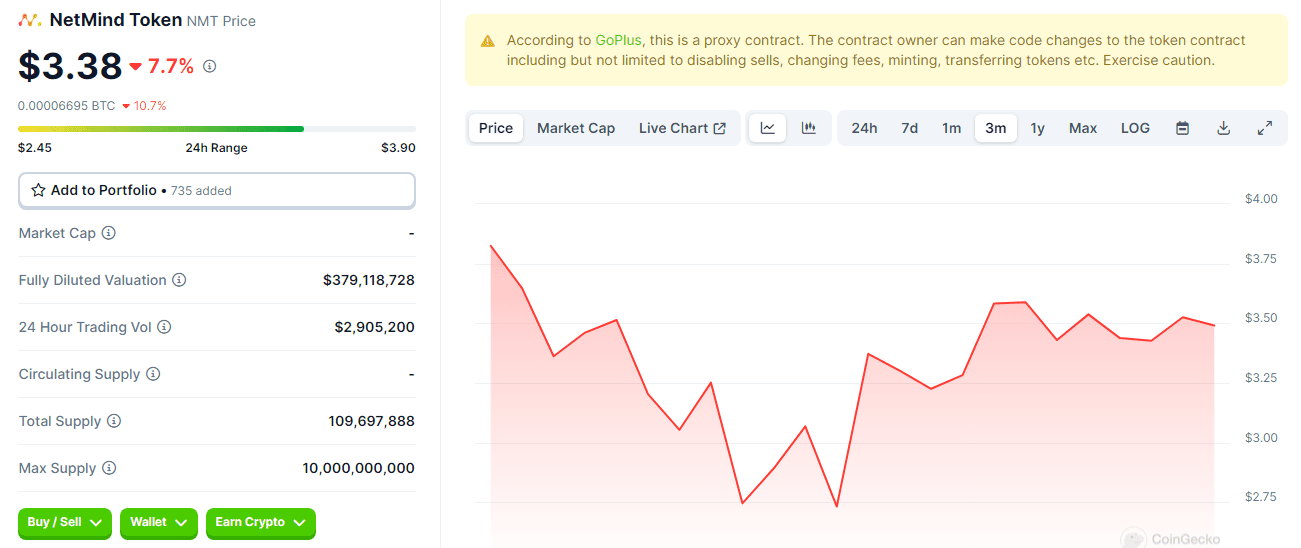Viewport: 1301px width, 548px height.
Task: Select the 7d time range
Action: pyautogui.click(x=909, y=128)
